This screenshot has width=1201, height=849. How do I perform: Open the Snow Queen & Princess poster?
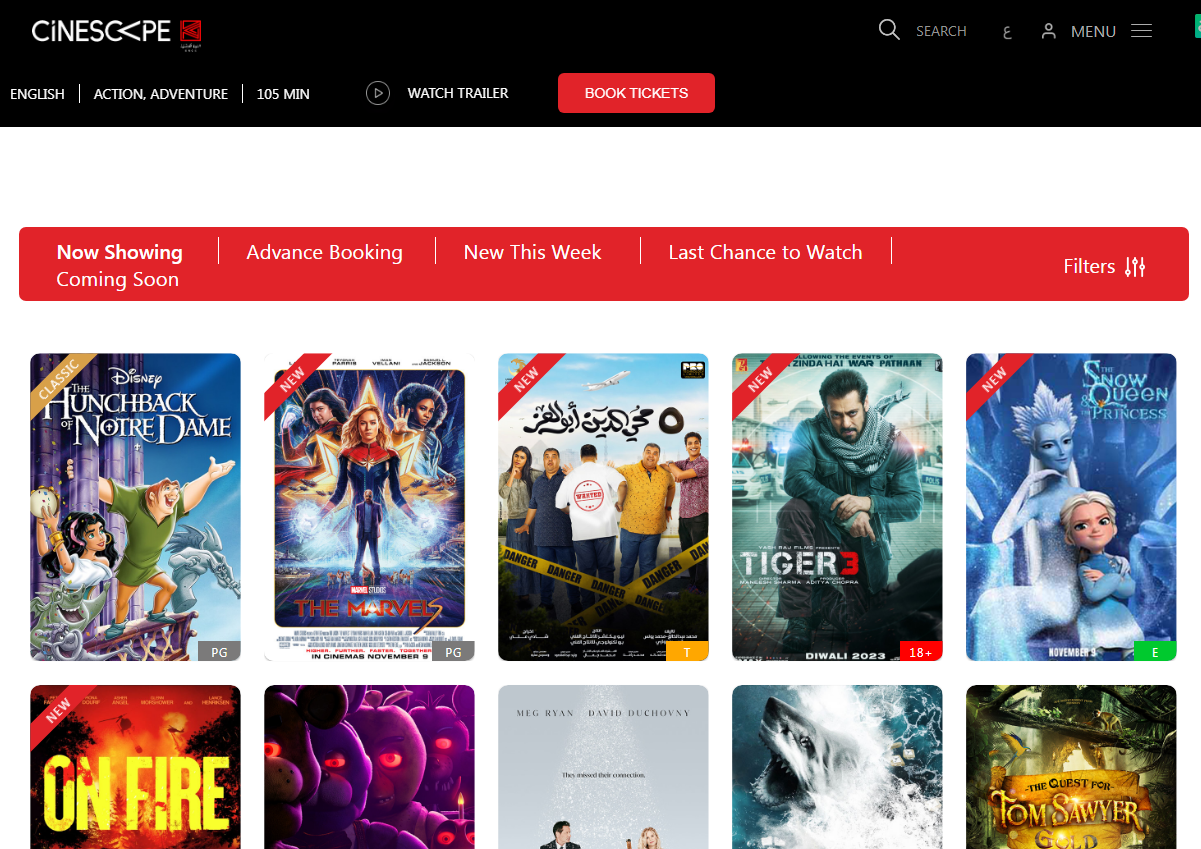click(x=1071, y=507)
